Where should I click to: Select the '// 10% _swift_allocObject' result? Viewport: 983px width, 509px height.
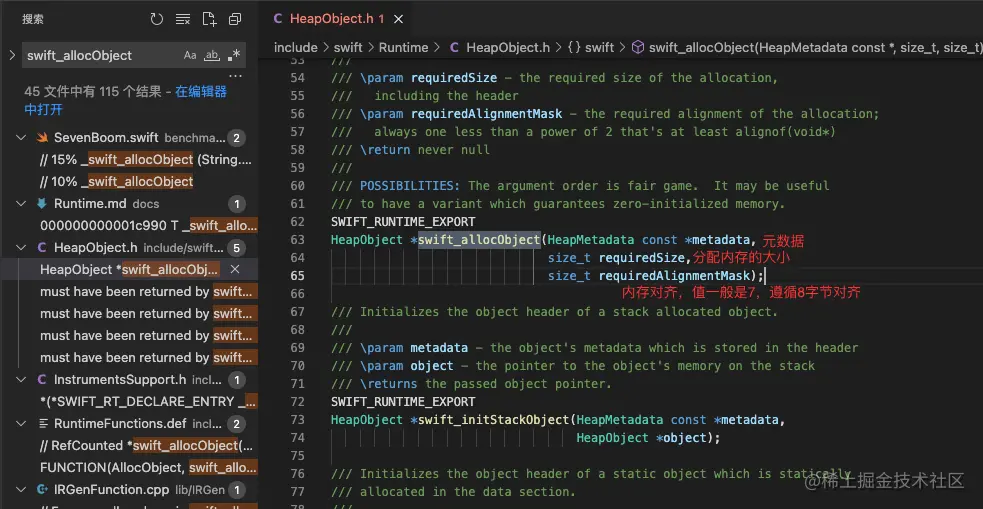click(x=116, y=182)
